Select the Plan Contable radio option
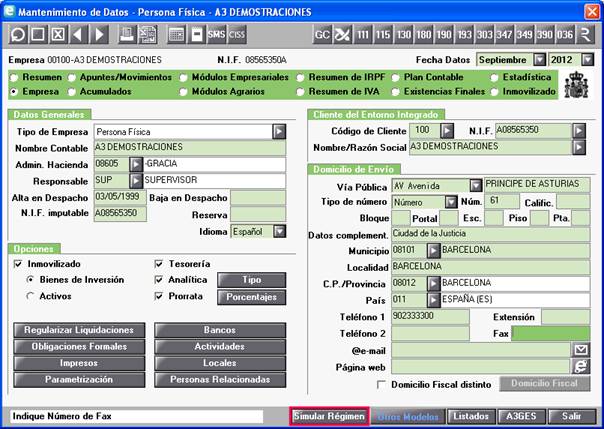The width and height of the screenshot is (604, 429). (x=395, y=77)
